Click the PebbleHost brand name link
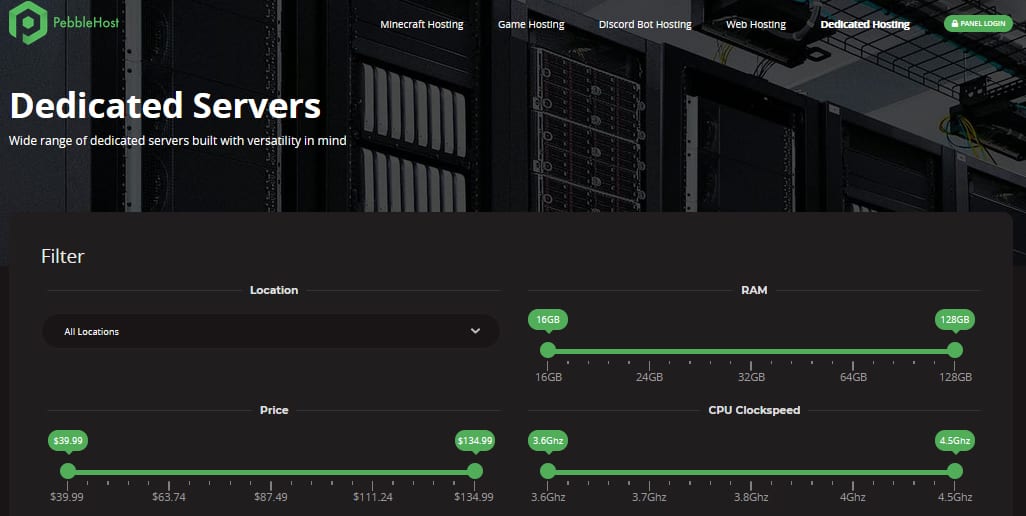The width and height of the screenshot is (1026, 516). tap(86, 21)
